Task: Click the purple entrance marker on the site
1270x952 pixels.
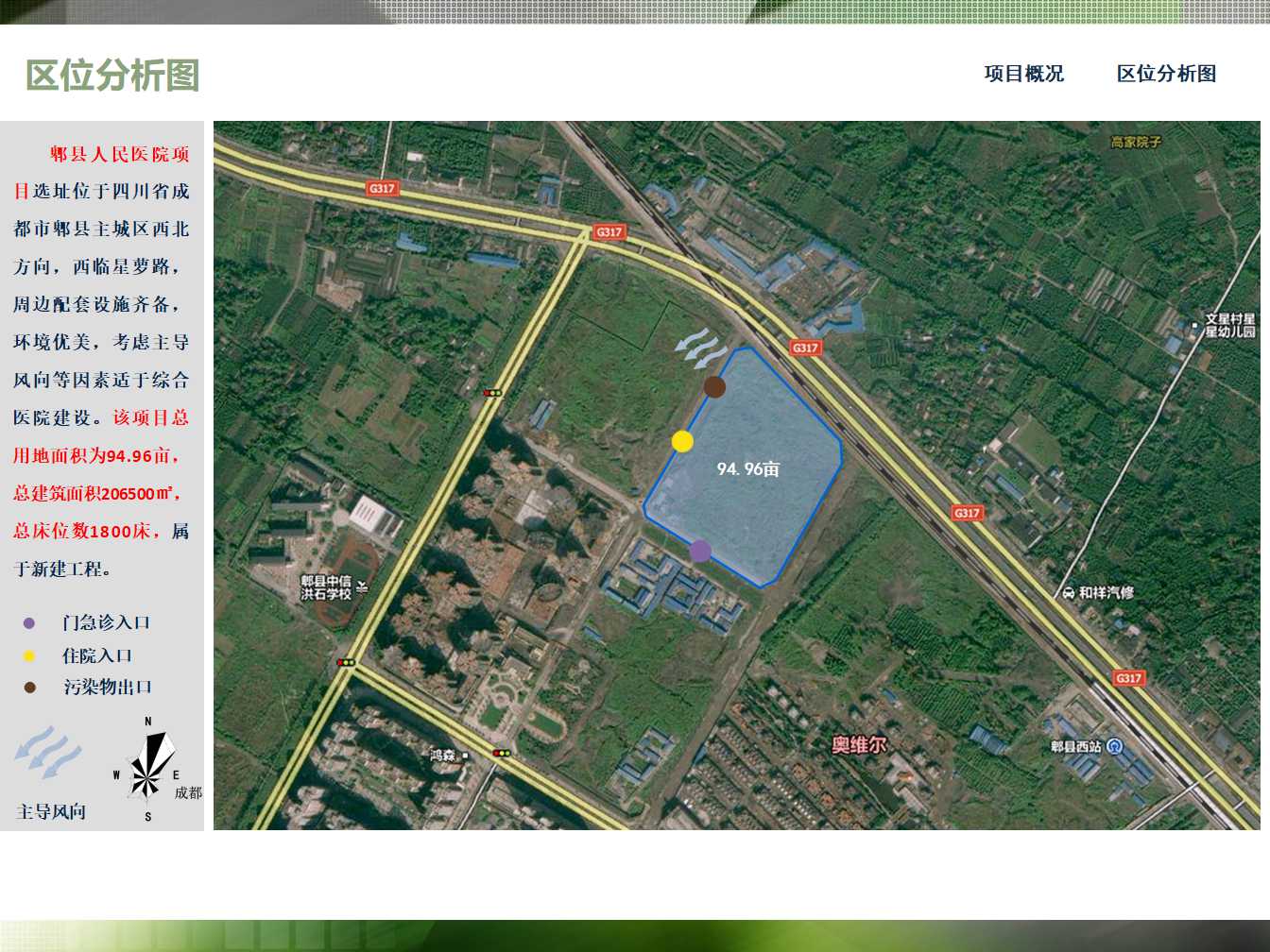Action: point(700,551)
